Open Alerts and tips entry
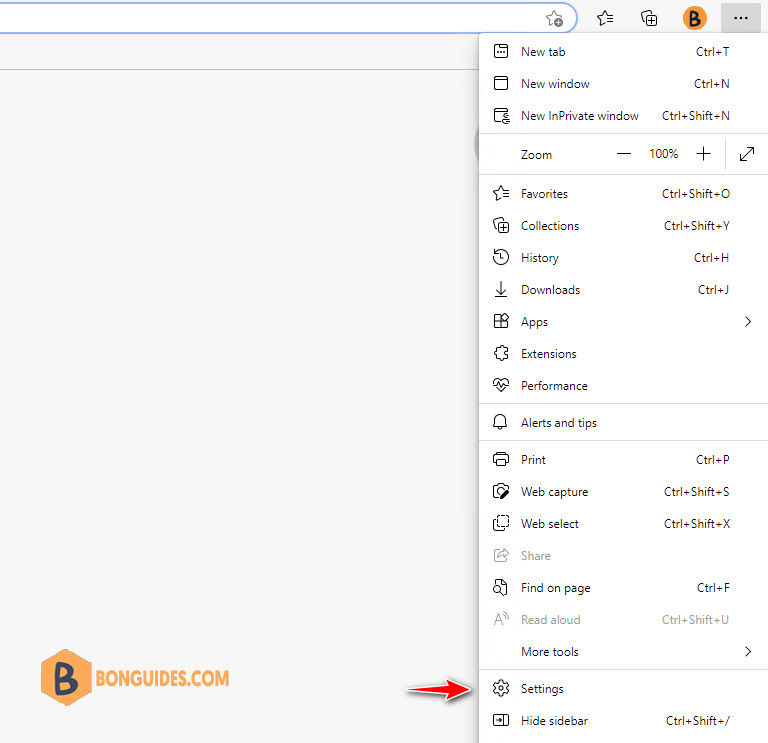 623,423
